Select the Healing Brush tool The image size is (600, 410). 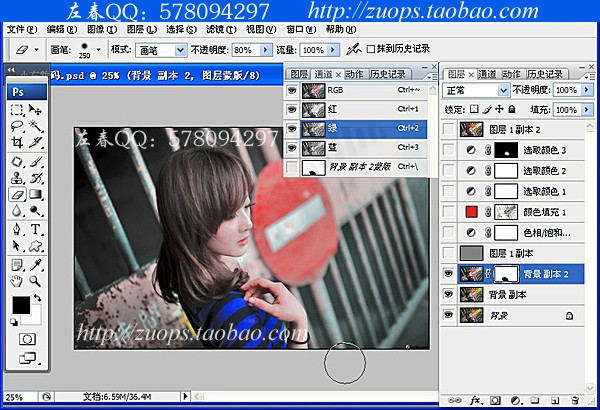click(17, 162)
